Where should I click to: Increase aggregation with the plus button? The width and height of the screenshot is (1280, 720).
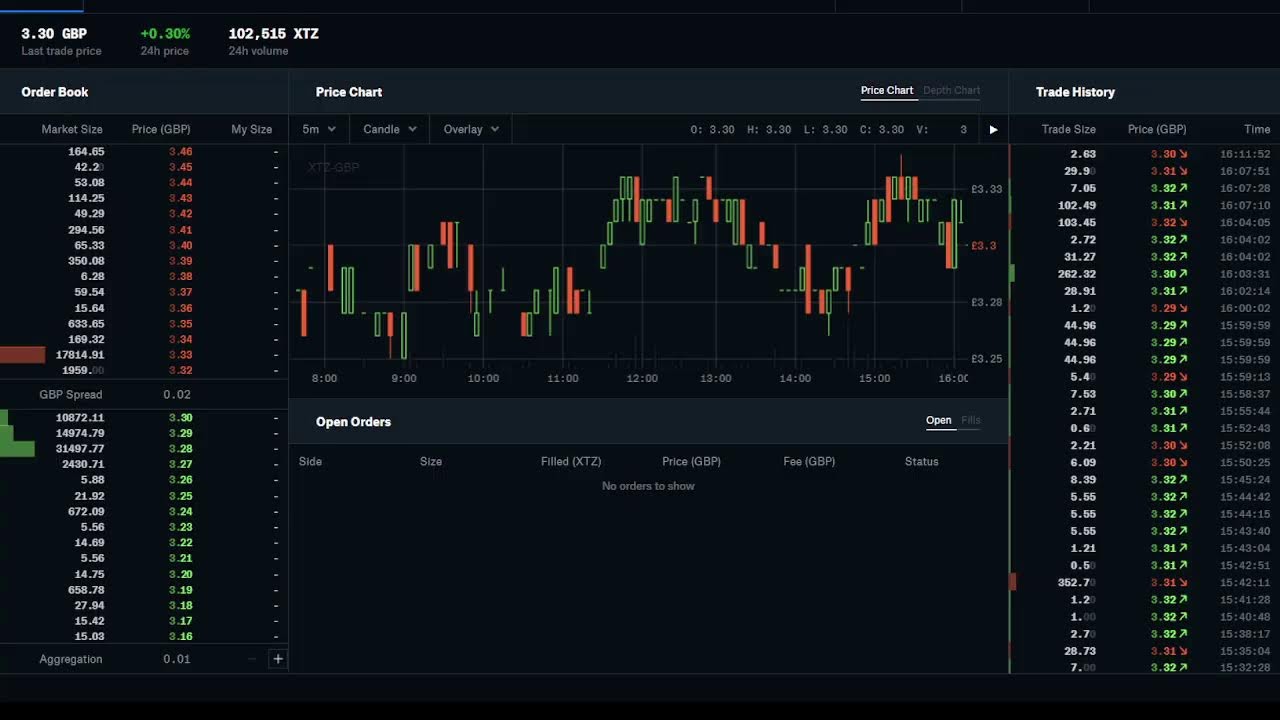(278, 659)
